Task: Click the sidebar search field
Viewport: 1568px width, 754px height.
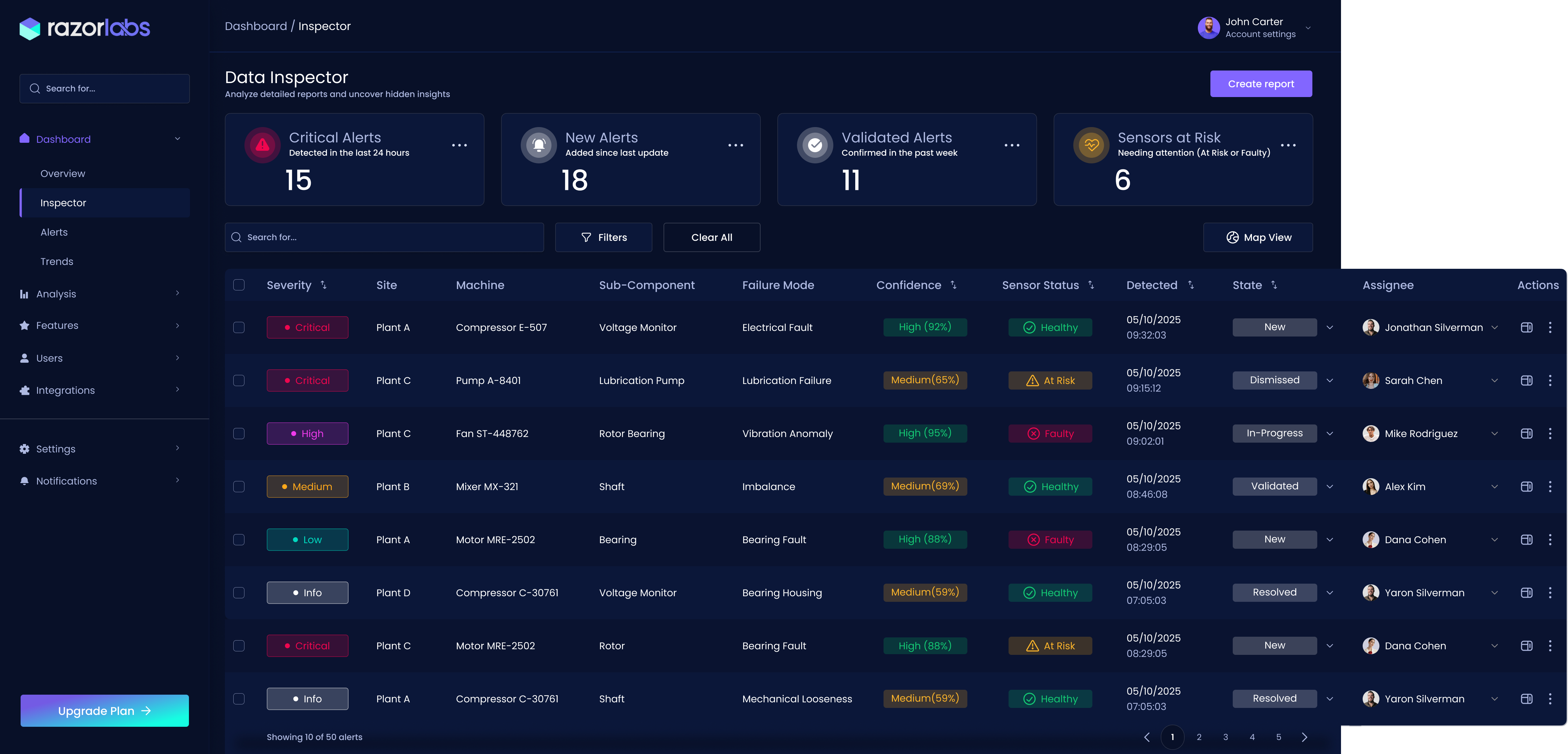Action: coord(105,88)
